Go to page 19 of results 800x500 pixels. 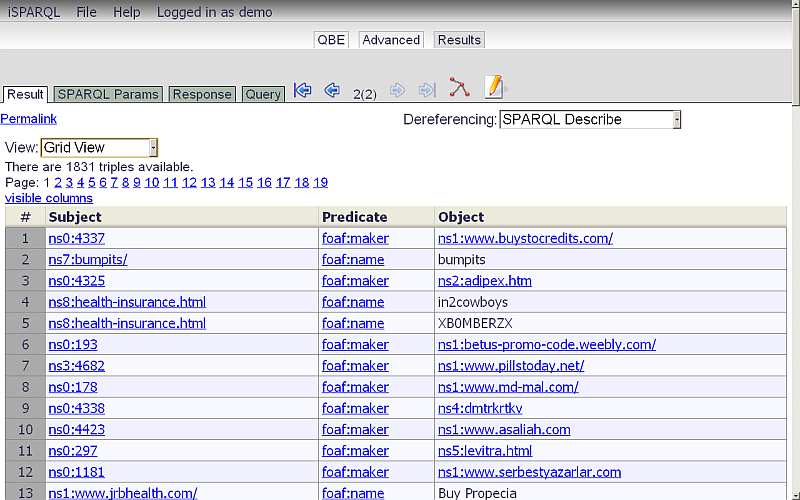[x=320, y=182]
